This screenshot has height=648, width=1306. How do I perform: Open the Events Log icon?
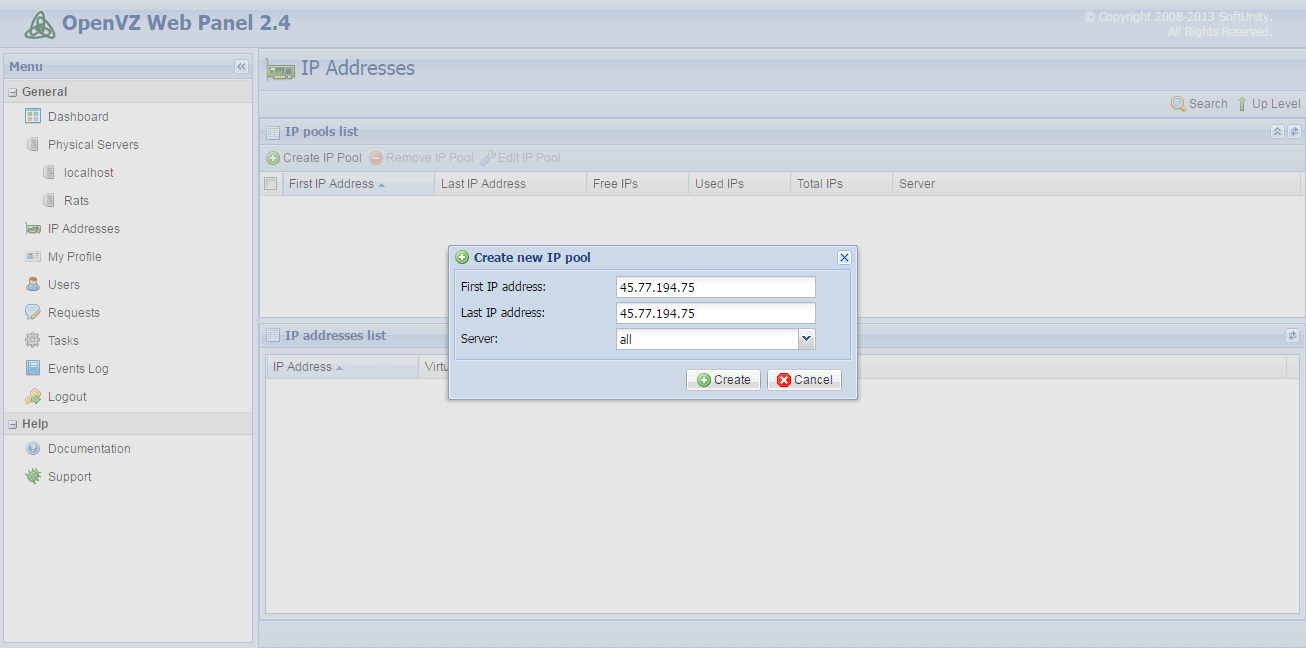pos(33,369)
